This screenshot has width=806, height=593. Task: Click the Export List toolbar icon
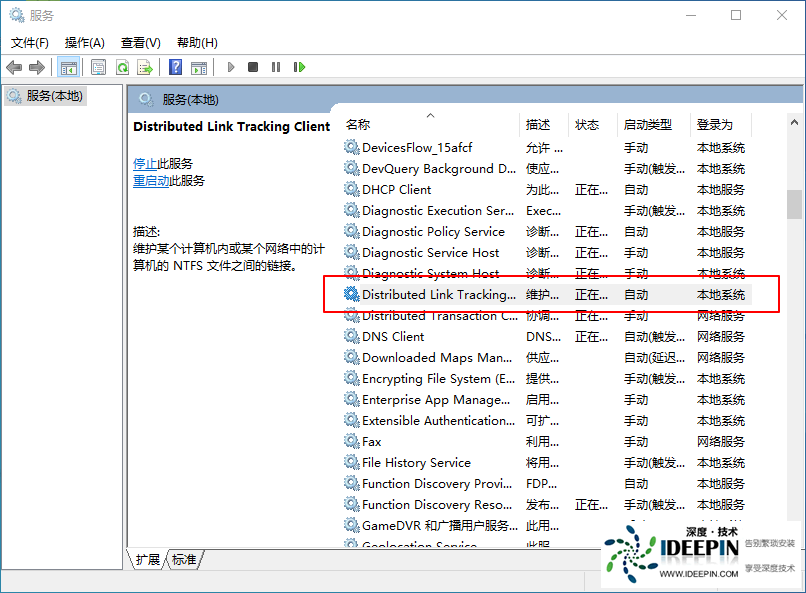click(145, 67)
